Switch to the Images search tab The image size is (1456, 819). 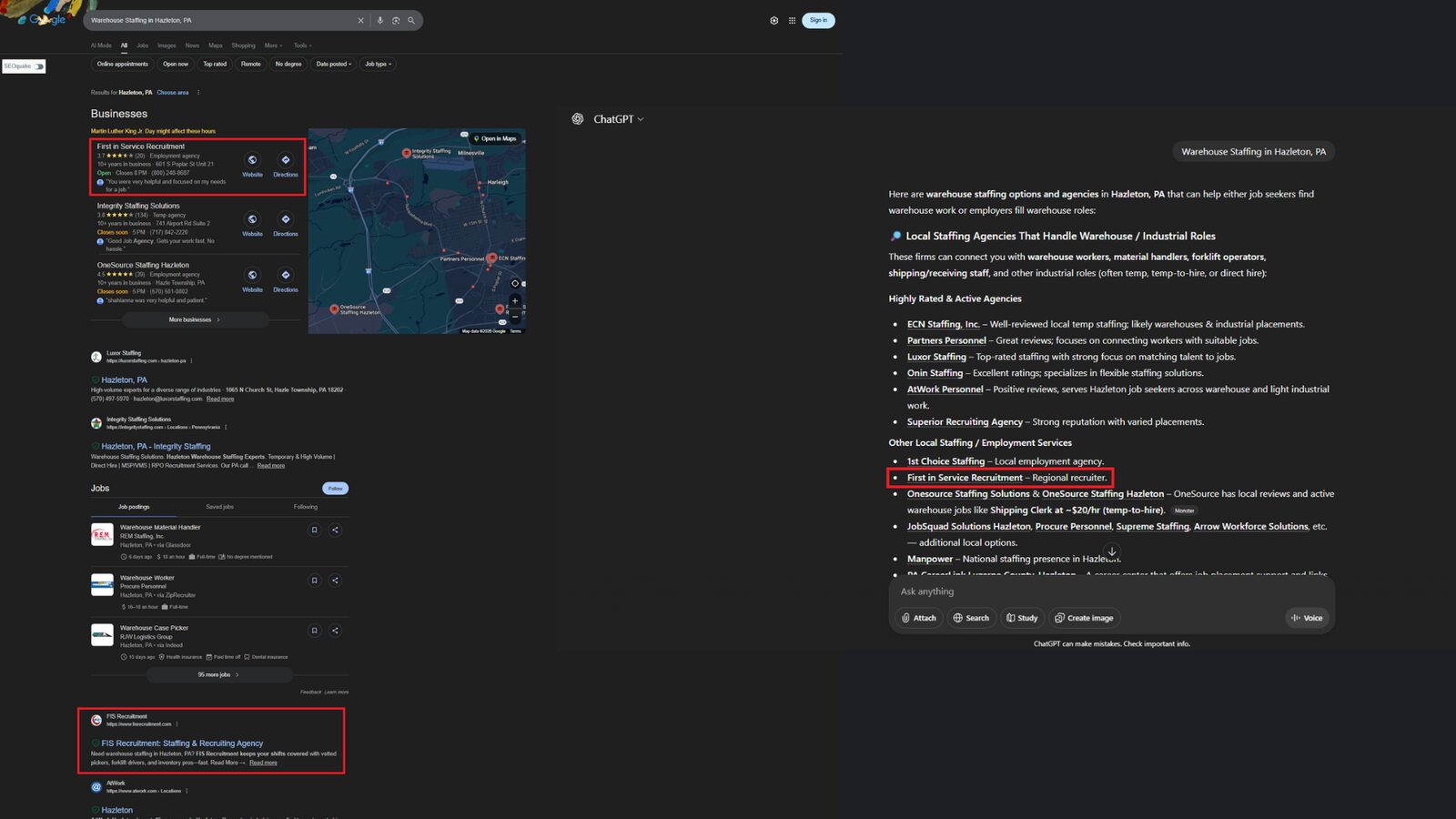click(167, 45)
